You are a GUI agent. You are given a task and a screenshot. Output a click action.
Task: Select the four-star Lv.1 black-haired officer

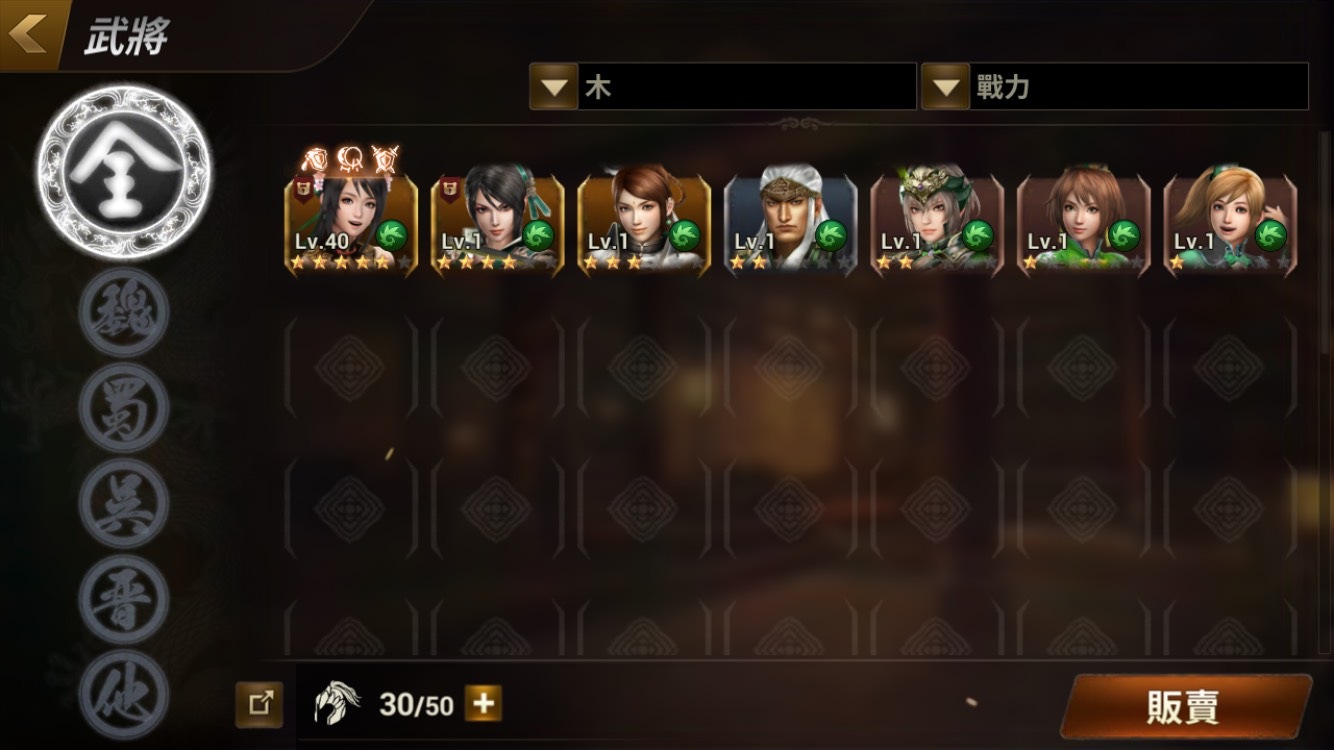coord(497,220)
